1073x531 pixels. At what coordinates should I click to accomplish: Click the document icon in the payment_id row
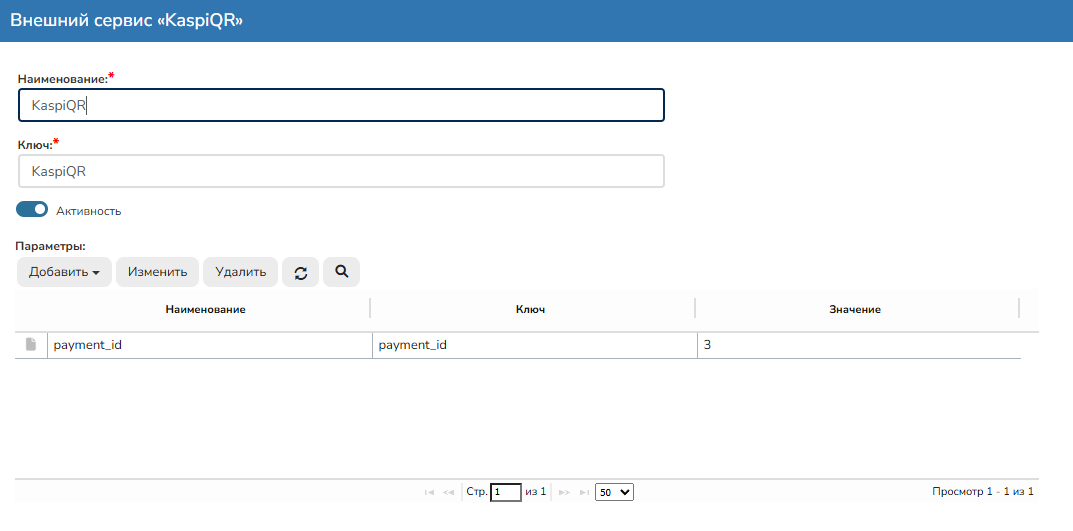coord(31,345)
